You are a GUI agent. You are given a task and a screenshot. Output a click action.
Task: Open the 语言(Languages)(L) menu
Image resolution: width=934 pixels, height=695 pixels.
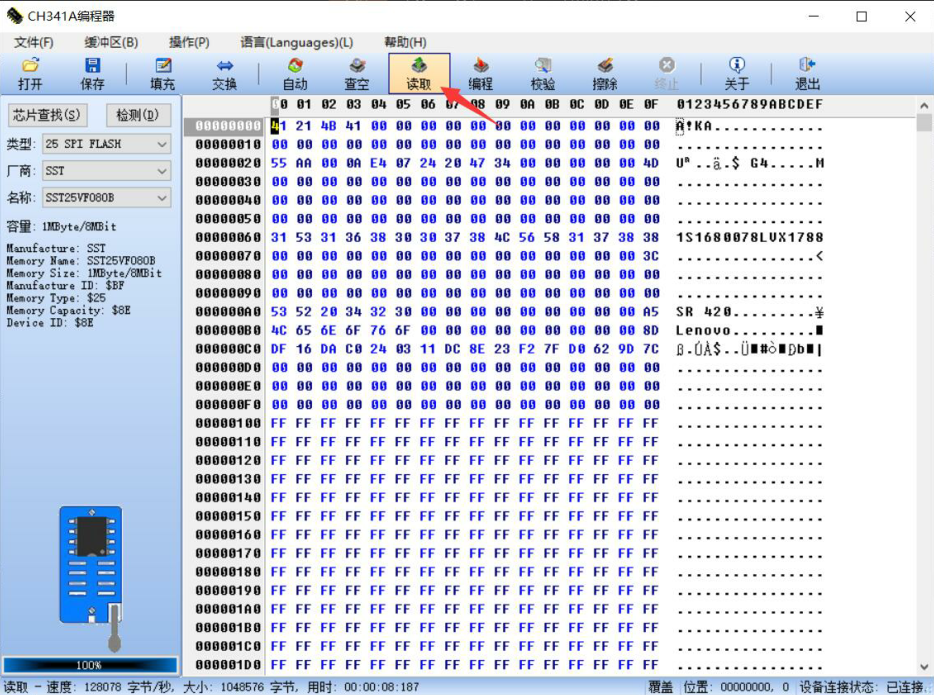297,42
